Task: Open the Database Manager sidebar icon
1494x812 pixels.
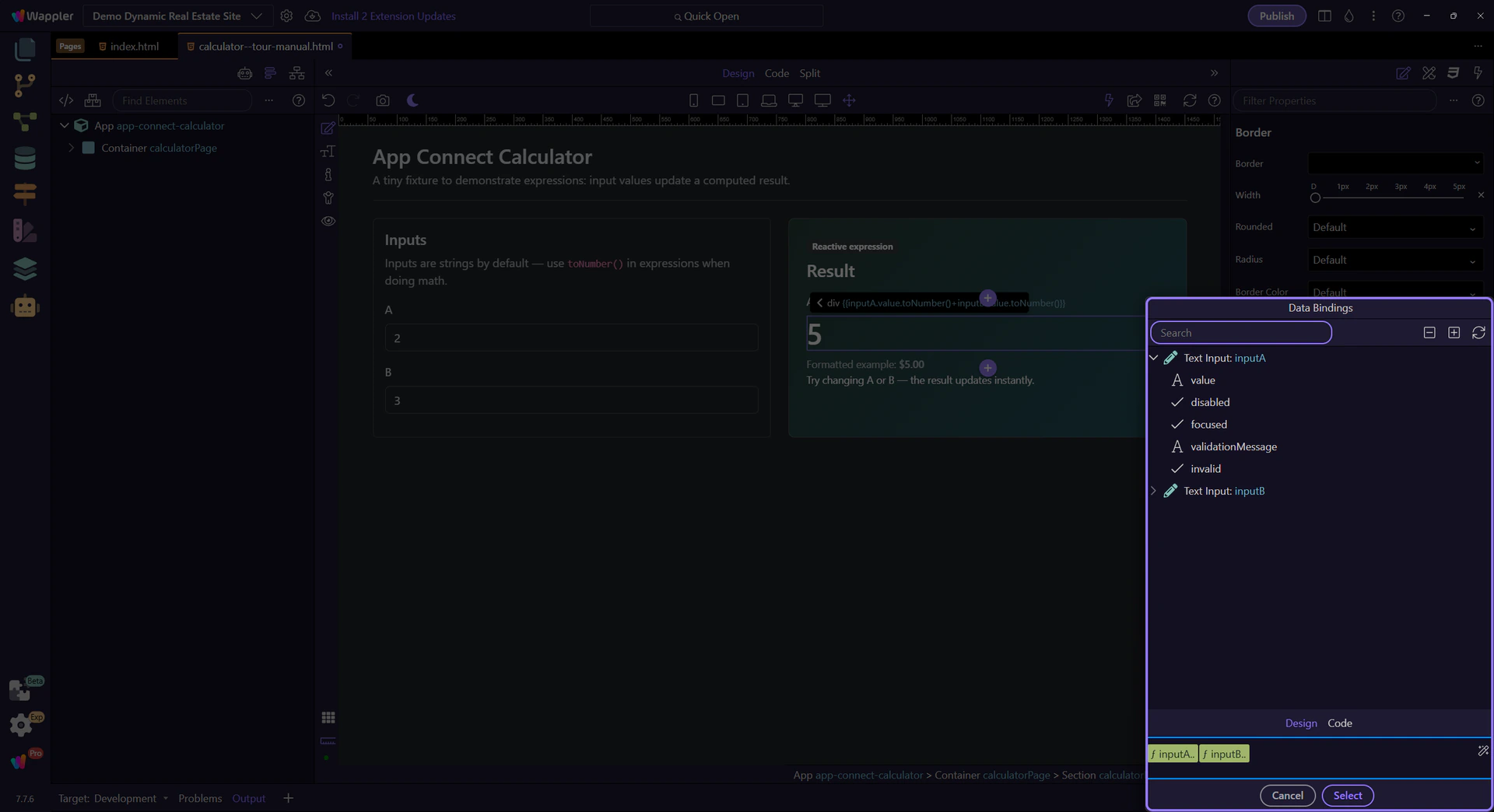Action: click(25, 159)
